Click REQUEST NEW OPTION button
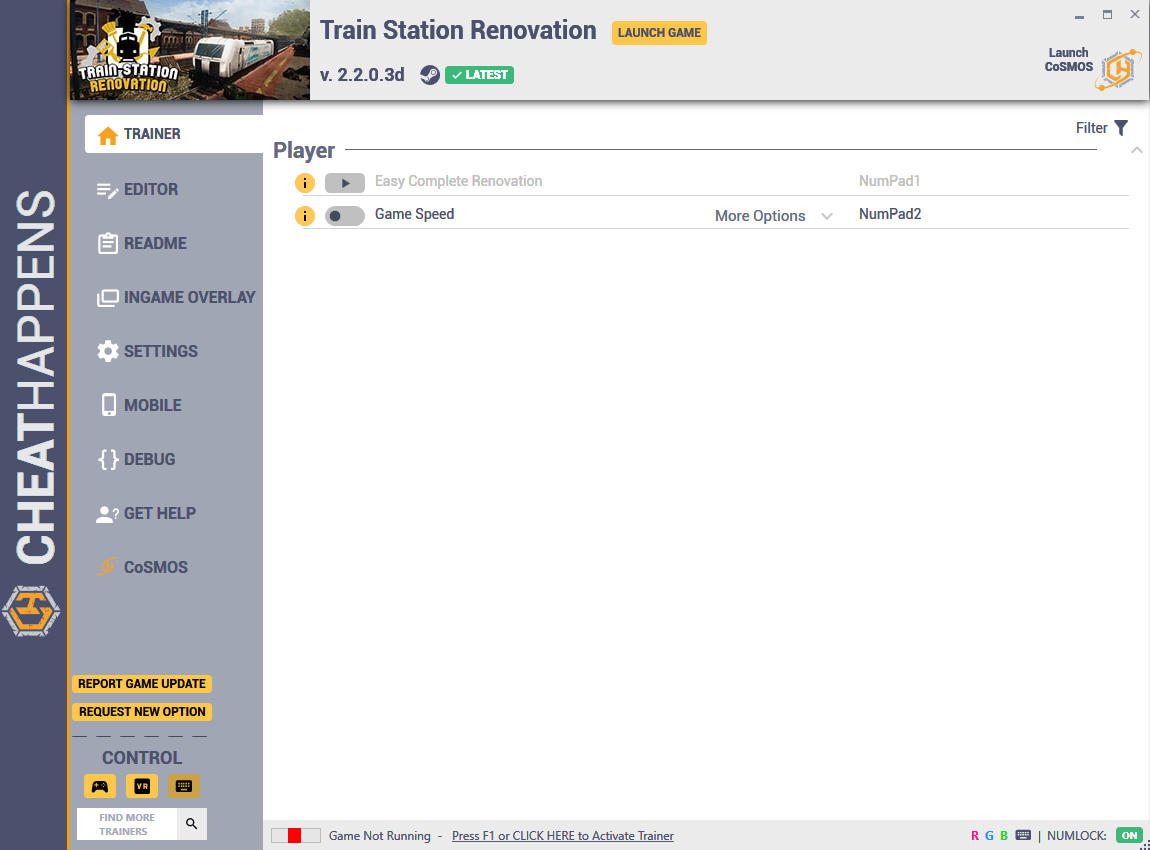 coord(142,711)
